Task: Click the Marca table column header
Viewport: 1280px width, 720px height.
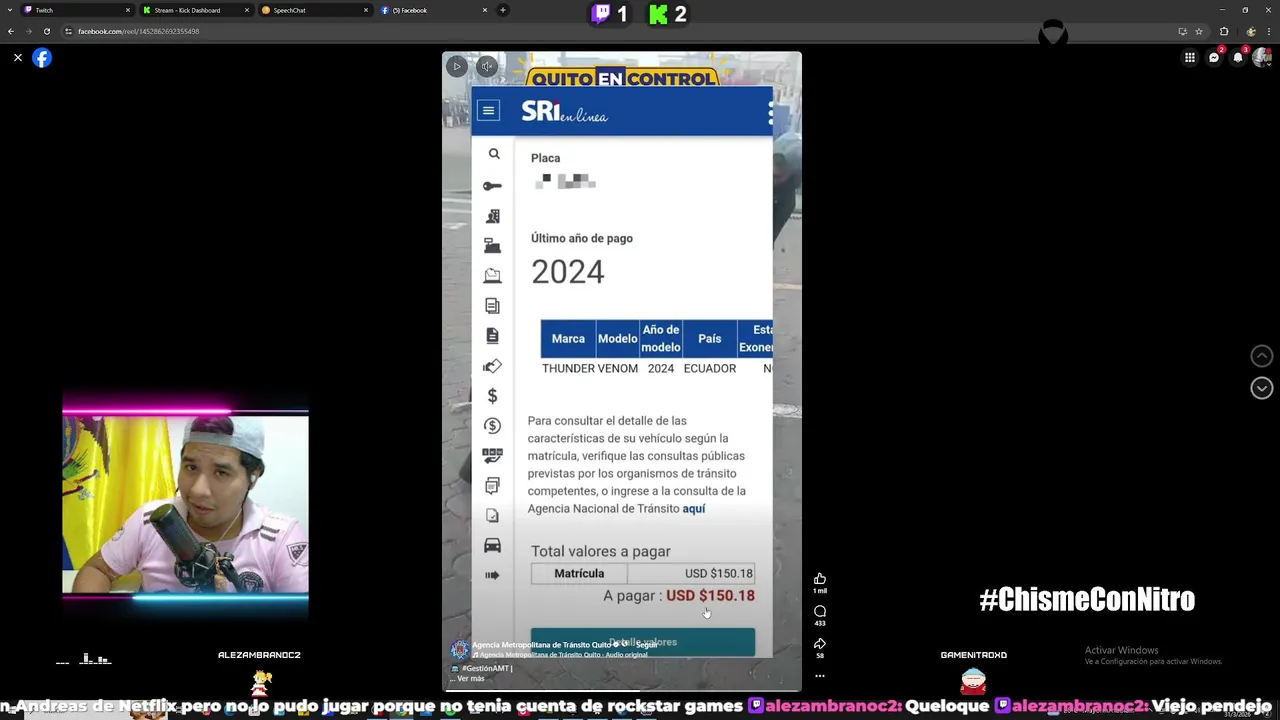Action: (568, 339)
